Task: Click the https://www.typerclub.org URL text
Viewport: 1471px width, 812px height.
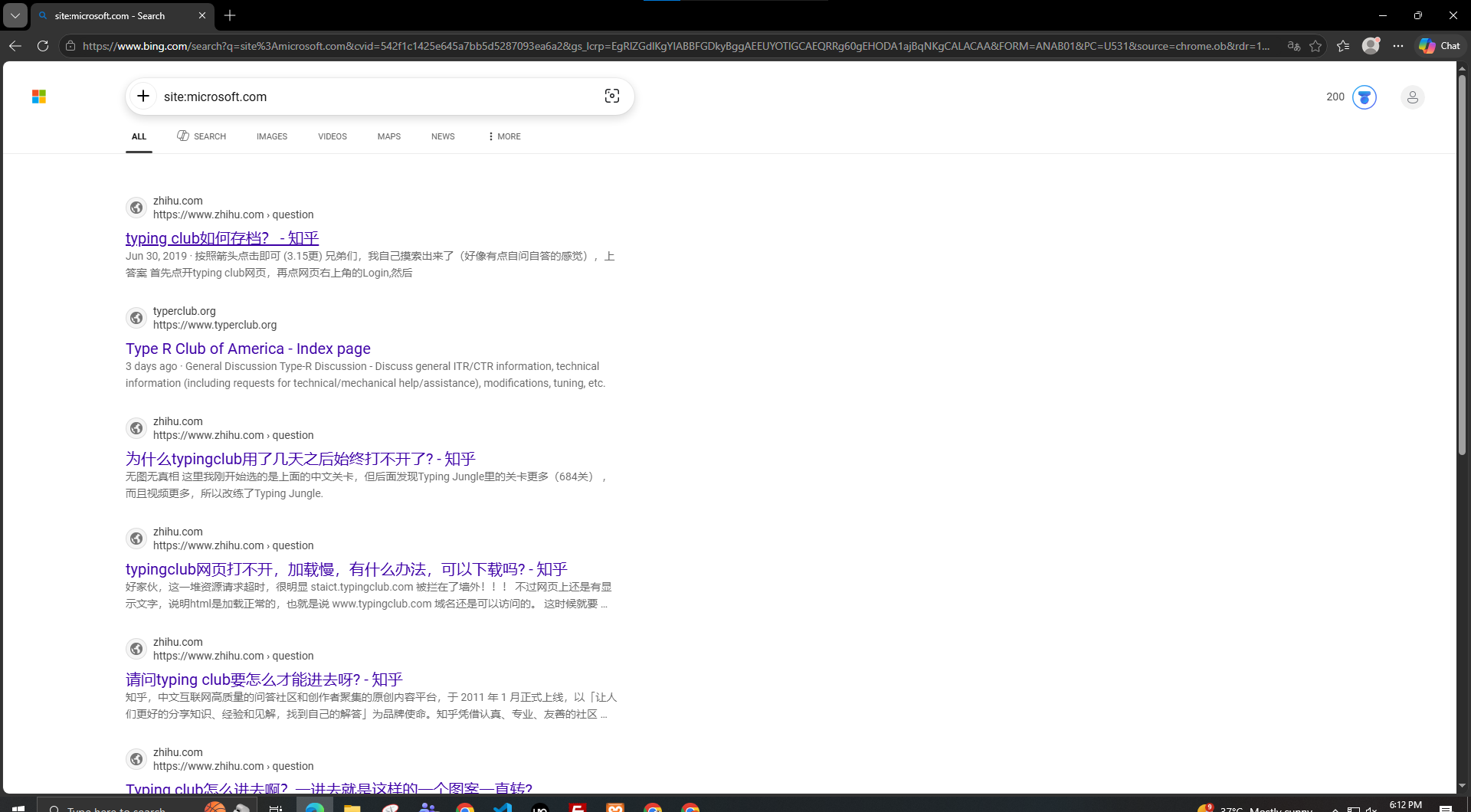Action: click(215, 325)
